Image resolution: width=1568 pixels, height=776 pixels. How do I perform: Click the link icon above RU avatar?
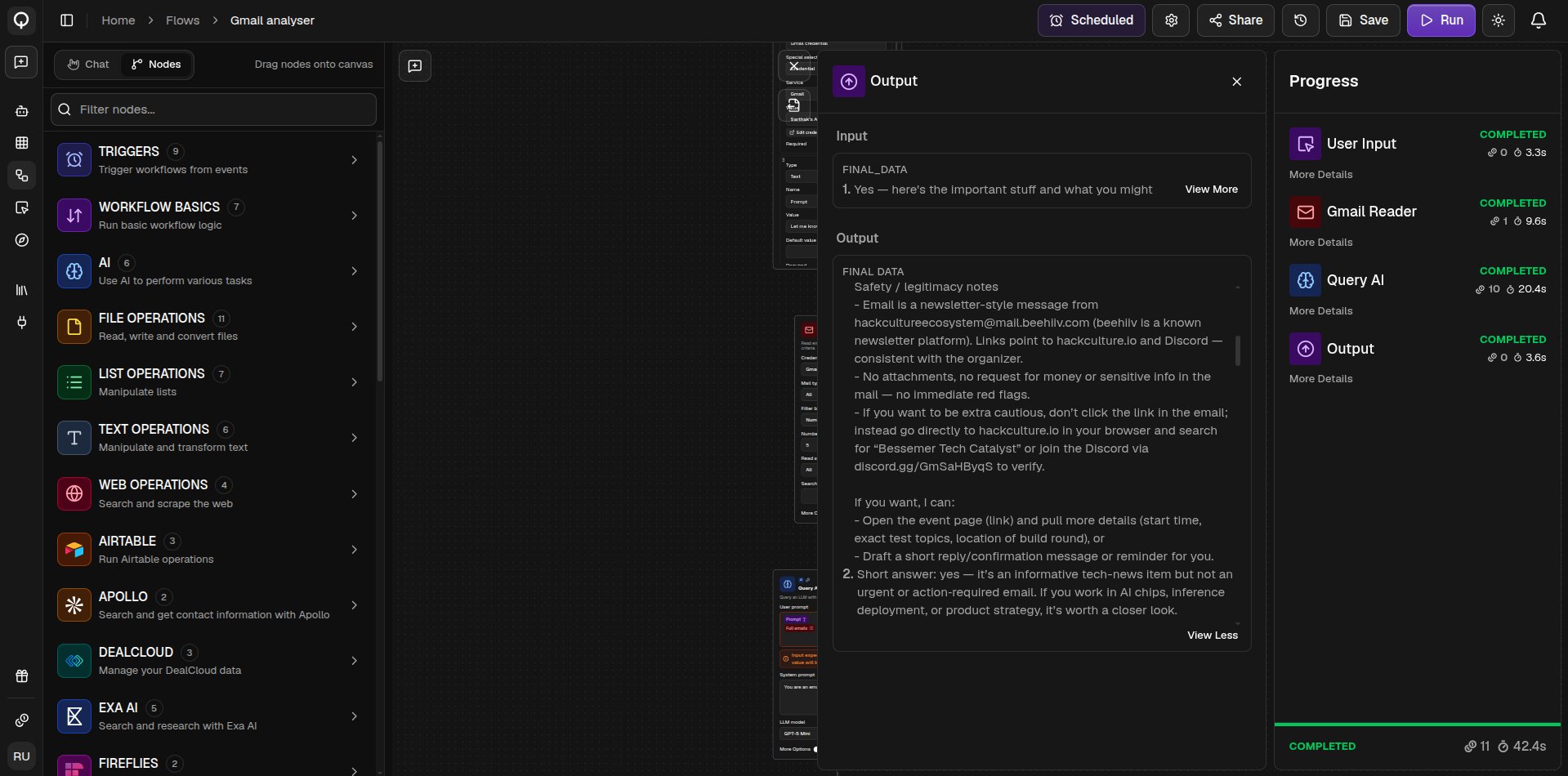coord(22,720)
